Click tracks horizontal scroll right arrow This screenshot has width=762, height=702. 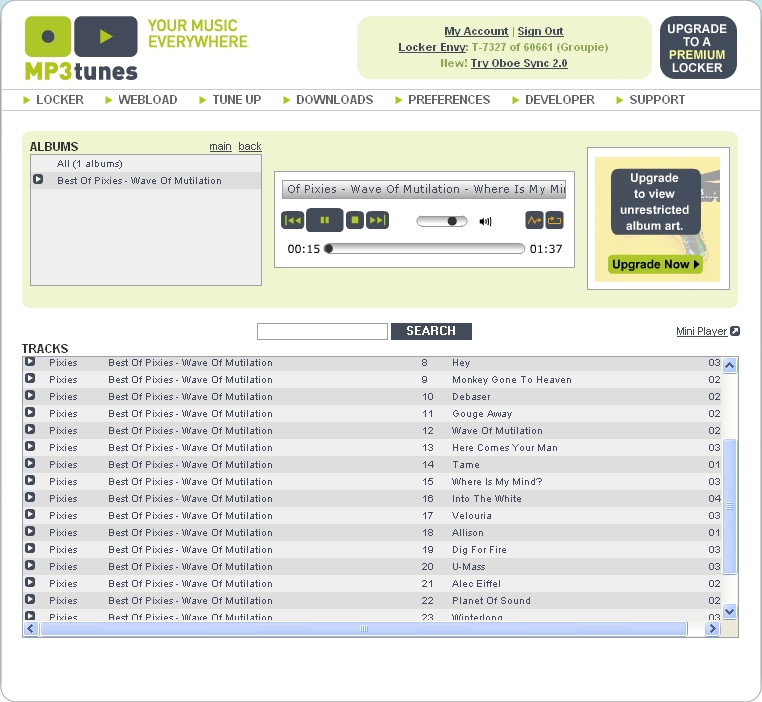[712, 628]
